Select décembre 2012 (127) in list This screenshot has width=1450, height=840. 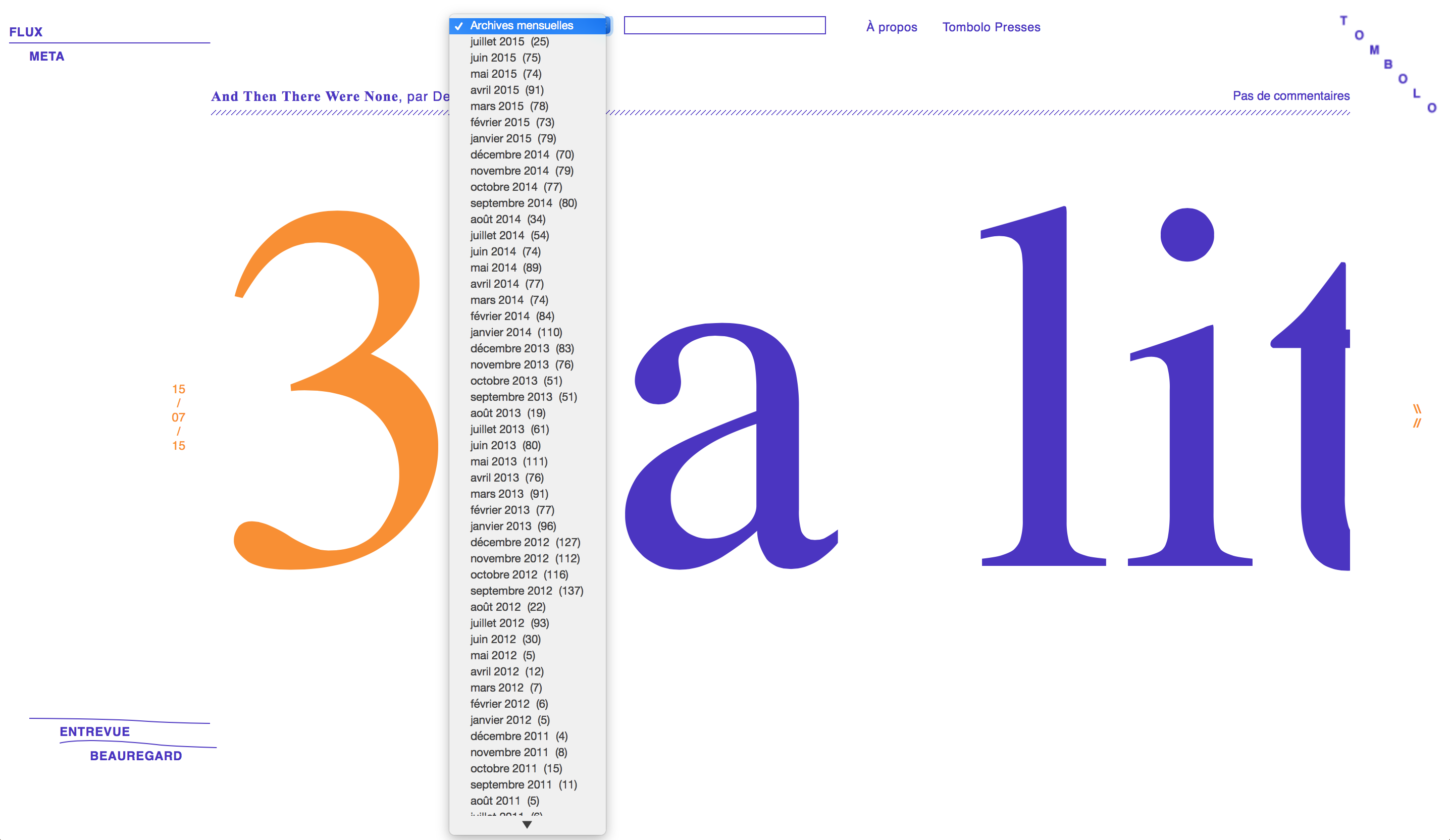[x=525, y=542]
